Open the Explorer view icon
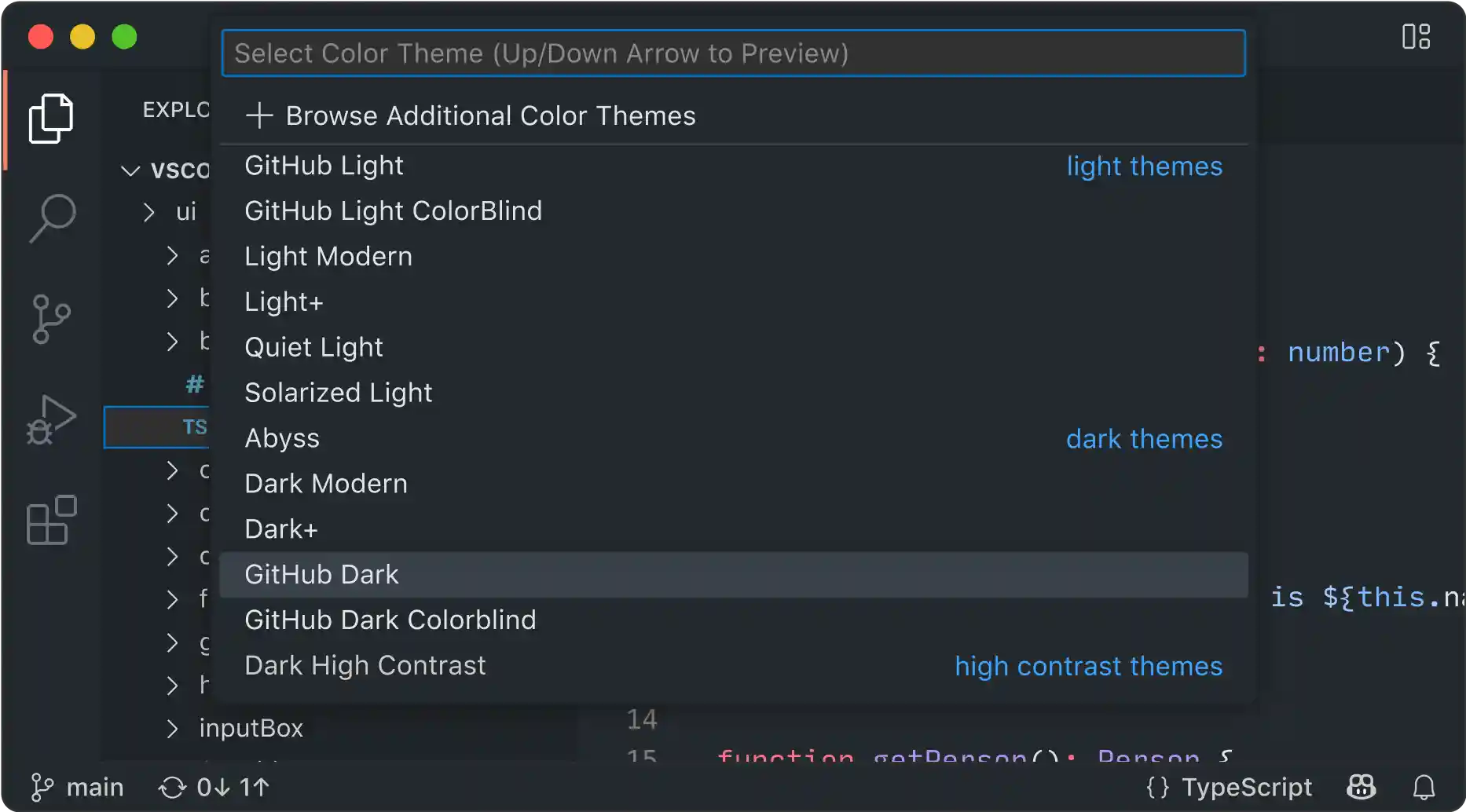The height and width of the screenshot is (812, 1466). click(51, 118)
